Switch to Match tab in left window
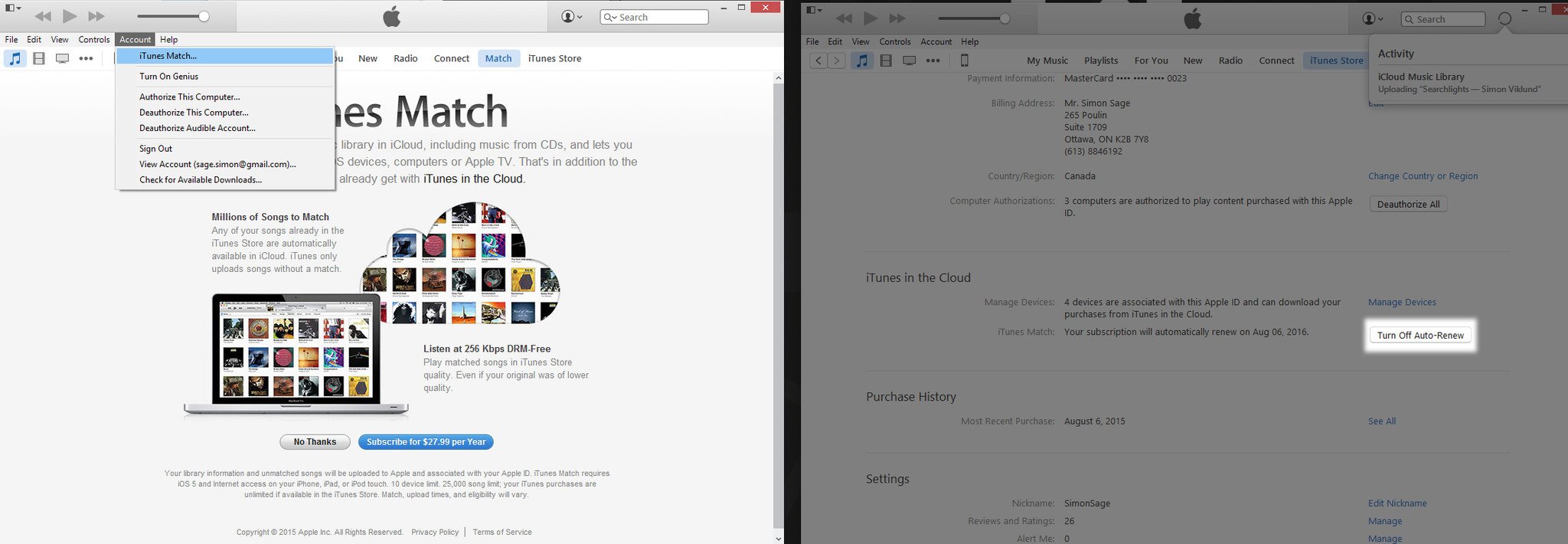The width and height of the screenshot is (1568, 544). [x=498, y=58]
